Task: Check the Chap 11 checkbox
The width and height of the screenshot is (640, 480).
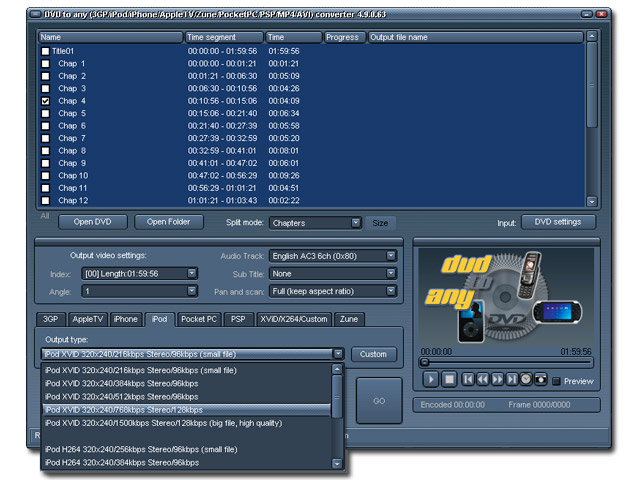Action: (45, 188)
